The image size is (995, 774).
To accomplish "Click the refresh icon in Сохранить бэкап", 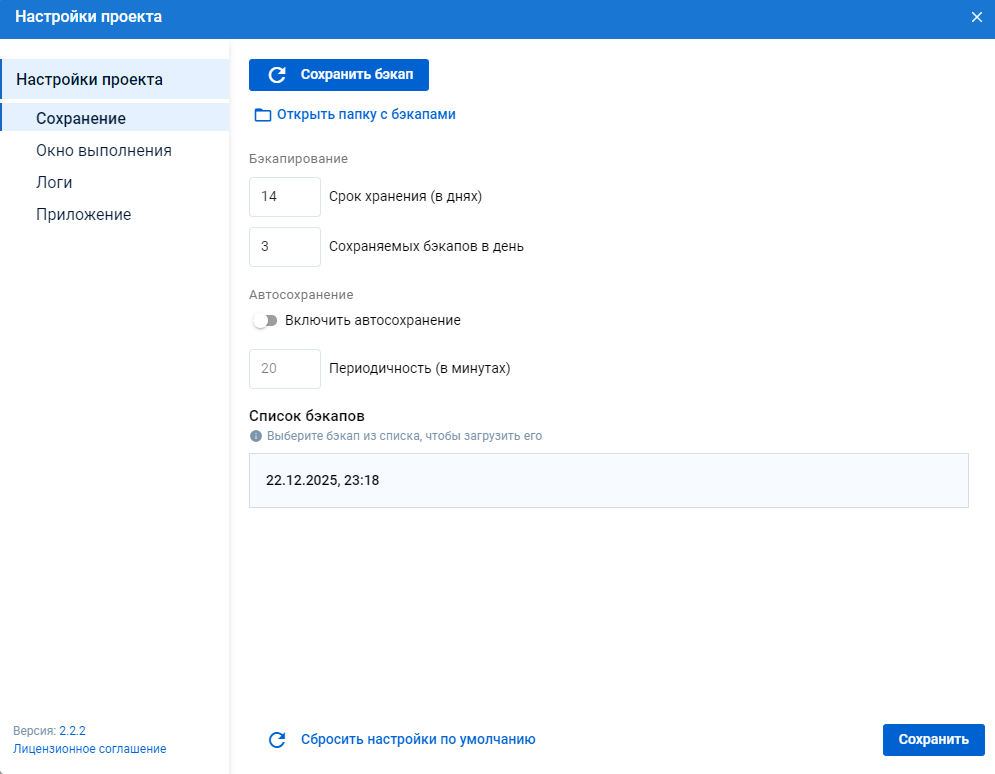I will pos(278,75).
